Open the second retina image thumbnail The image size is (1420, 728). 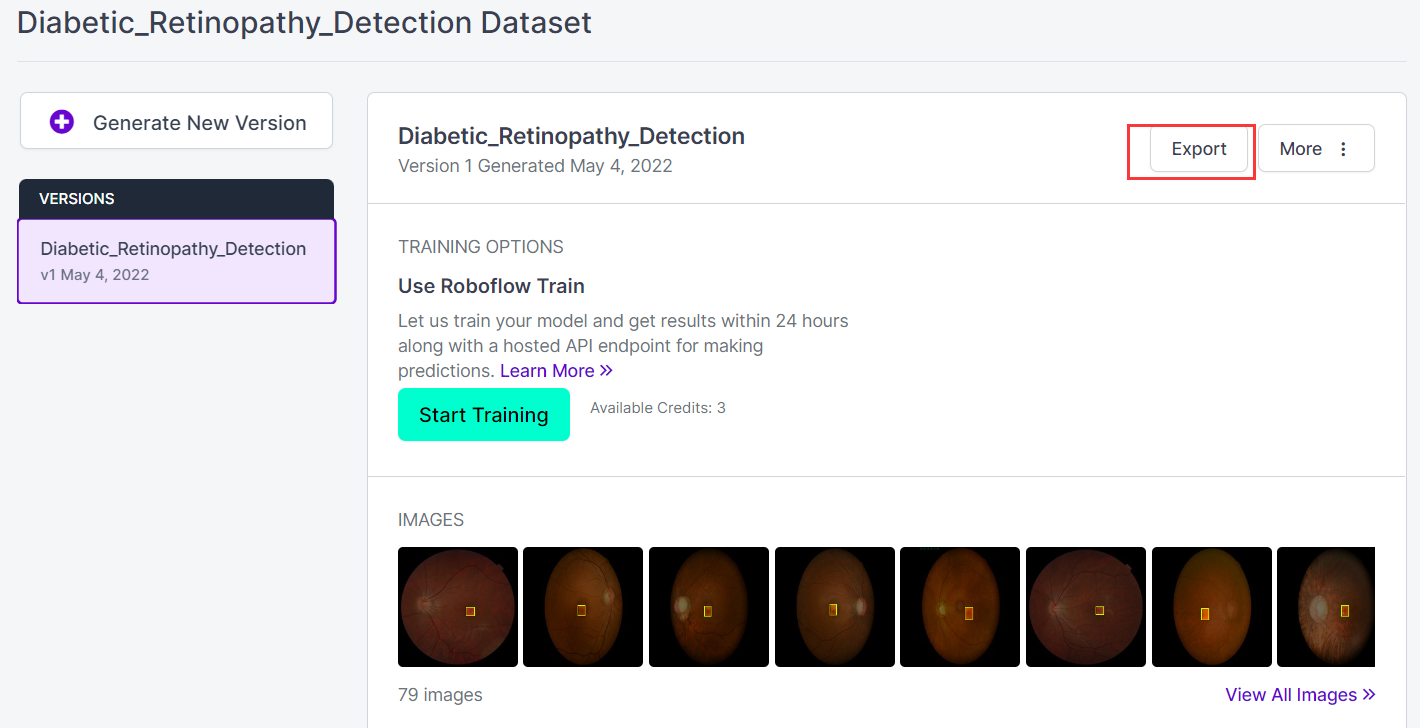point(583,607)
